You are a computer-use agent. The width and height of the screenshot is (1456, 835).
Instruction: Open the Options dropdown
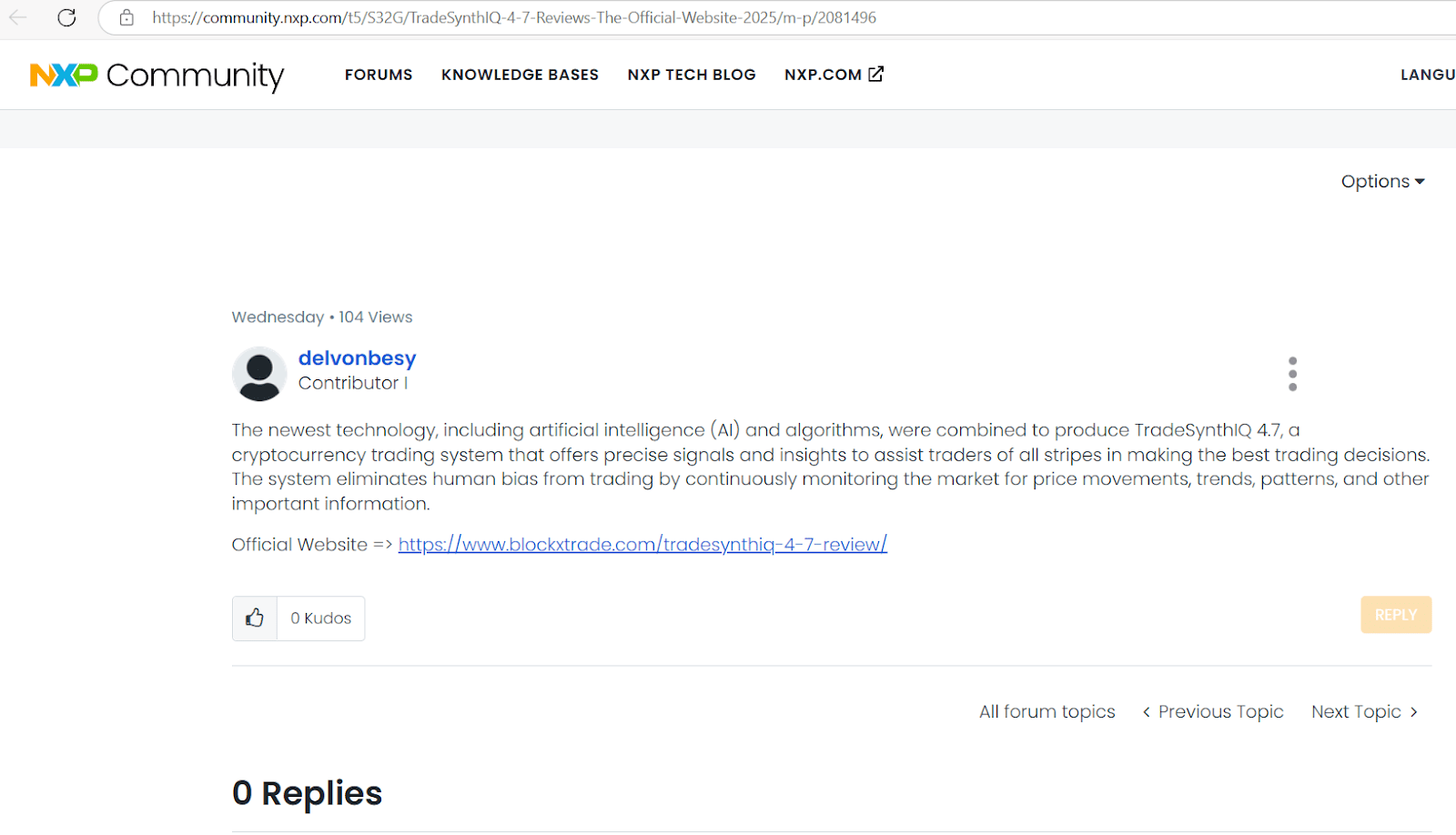coord(1382,181)
